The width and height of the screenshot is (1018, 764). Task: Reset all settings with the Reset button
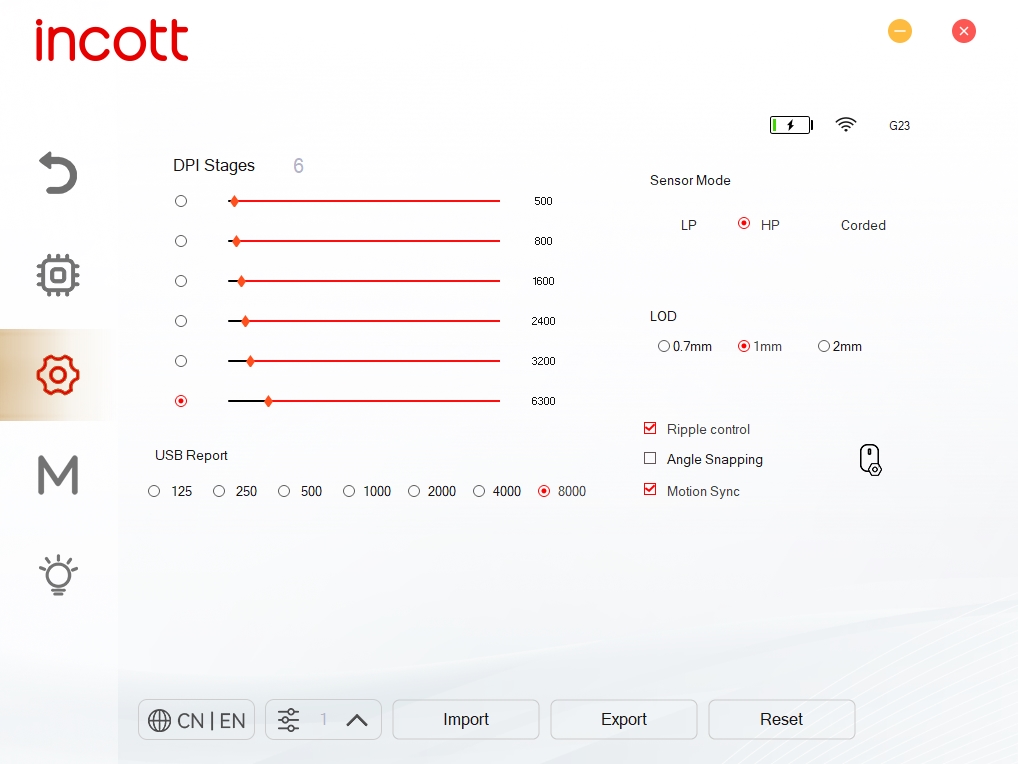tap(781, 719)
